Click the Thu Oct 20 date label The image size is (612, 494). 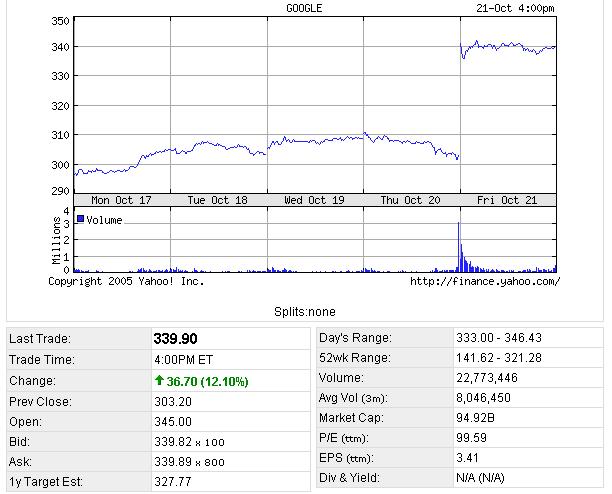pyautogui.click(x=411, y=200)
